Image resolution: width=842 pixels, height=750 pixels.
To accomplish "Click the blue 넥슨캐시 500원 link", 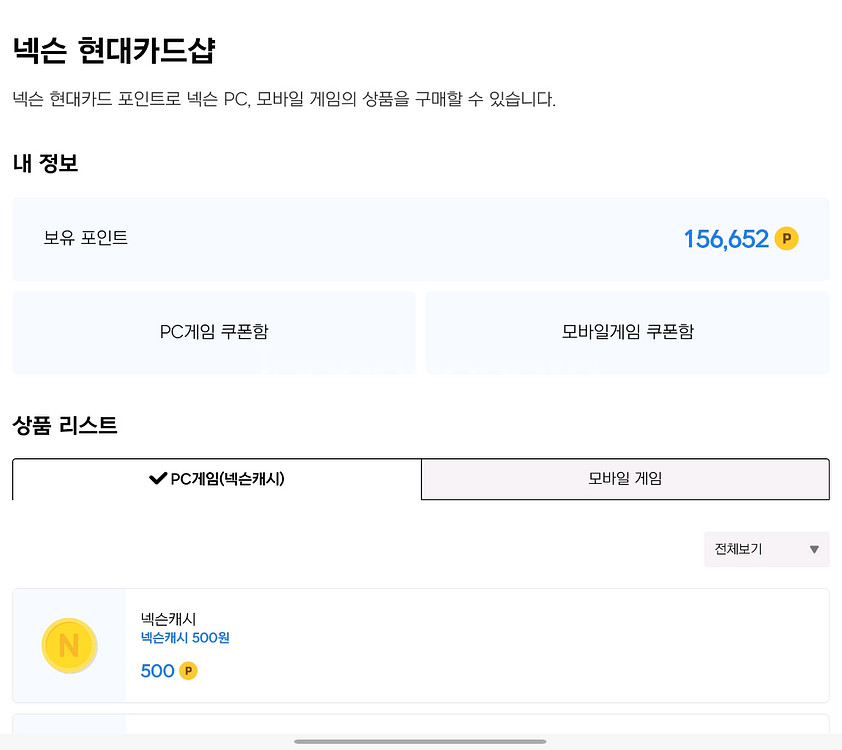I will (x=185, y=638).
